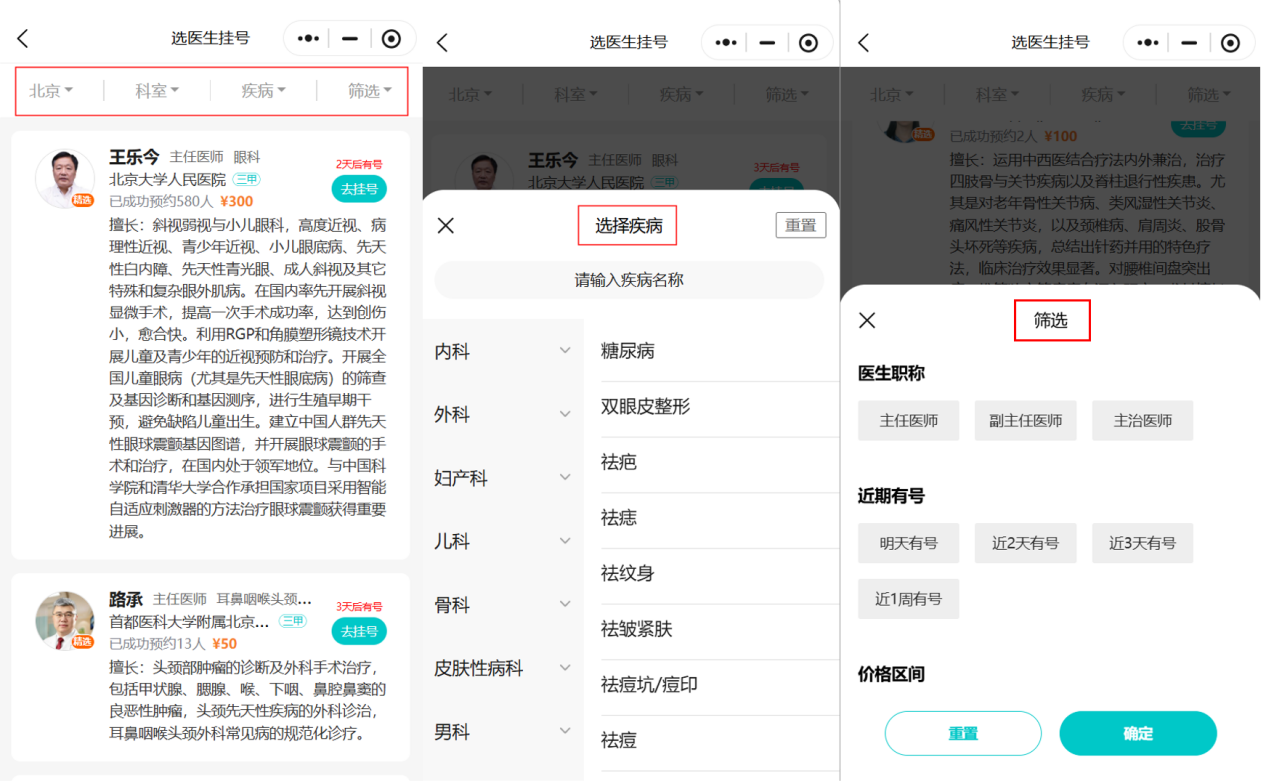Click the ¥300 price for 王乐今
The image size is (1266, 781).
(237, 201)
